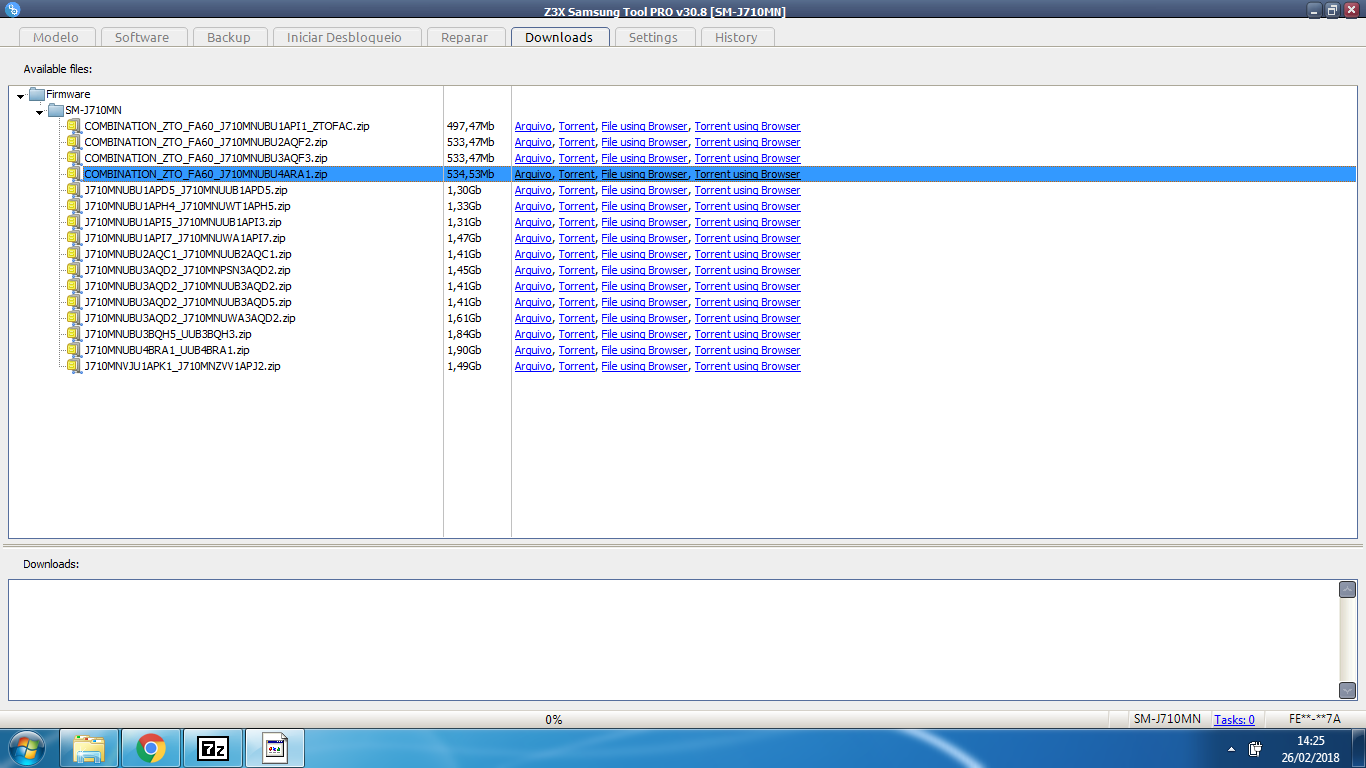1366x768 pixels.
Task: Click the zip icon beside COMBINATION_ZTO_FA60_J710MNUBU2AQF2.zip
Action: point(73,142)
